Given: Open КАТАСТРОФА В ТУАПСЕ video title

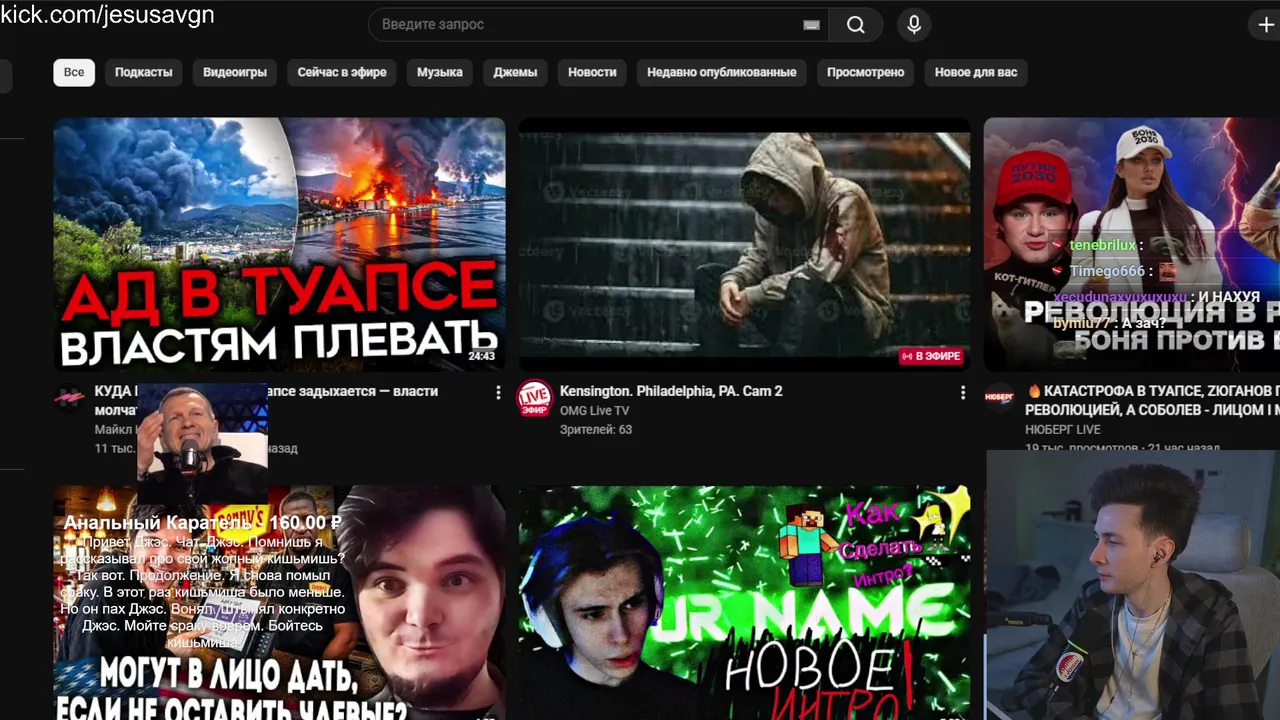Looking at the screenshot, I should [x=1152, y=400].
